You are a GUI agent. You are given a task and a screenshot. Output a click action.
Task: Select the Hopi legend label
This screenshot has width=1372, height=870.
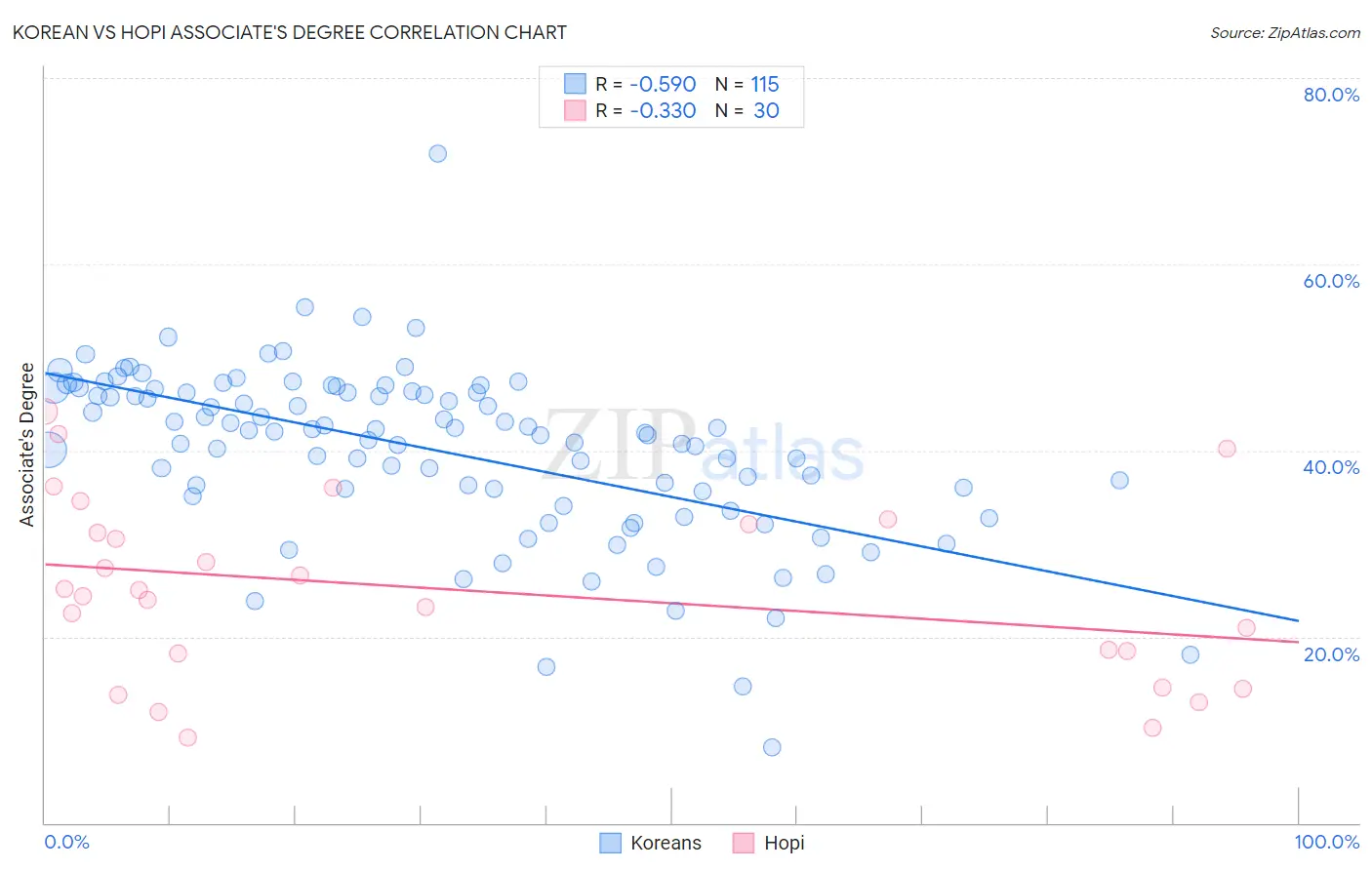click(x=785, y=843)
